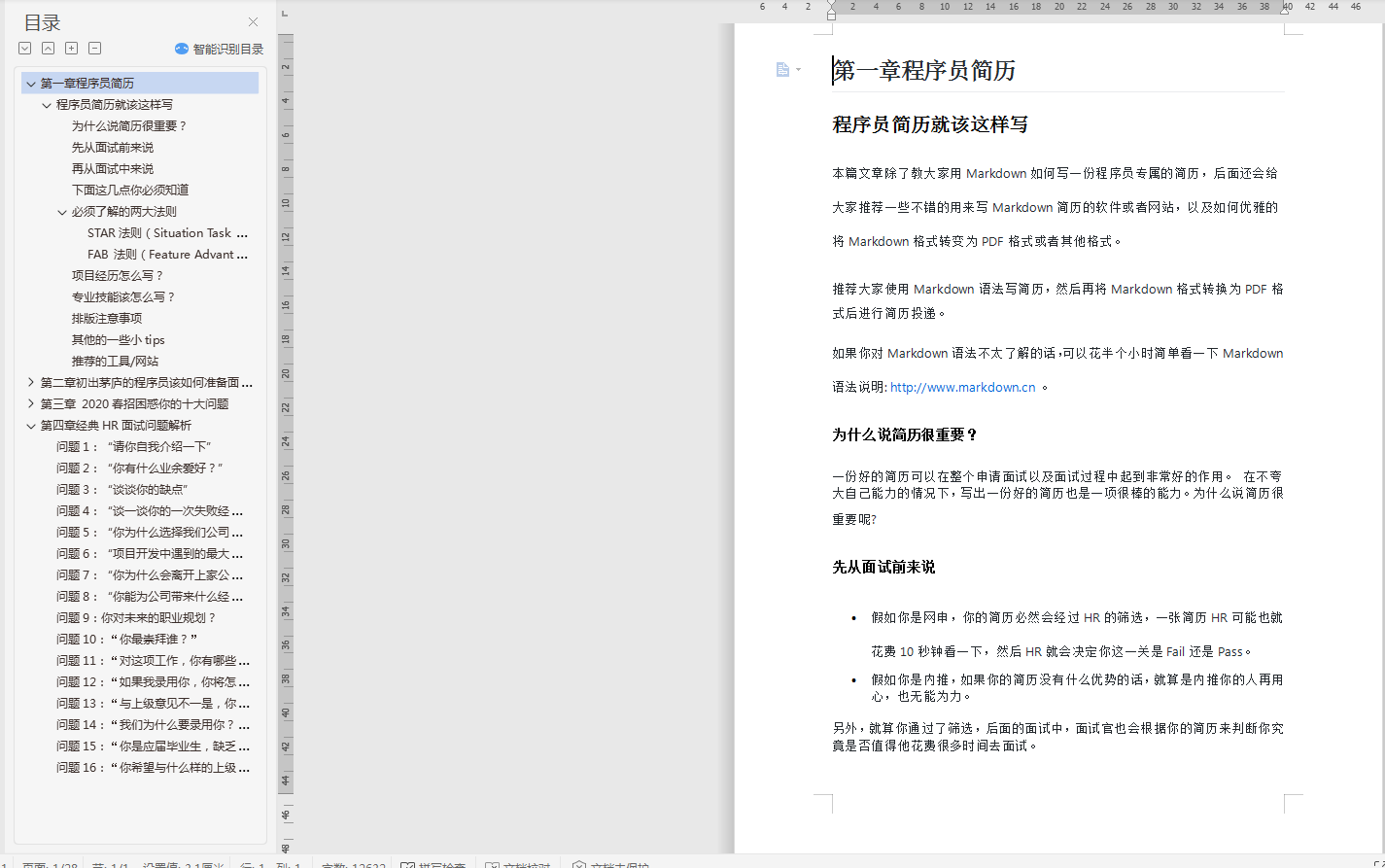The width and height of the screenshot is (1385, 868).
Task: Expand the 第二章初出茅庐 chapter node
Action: point(31,383)
